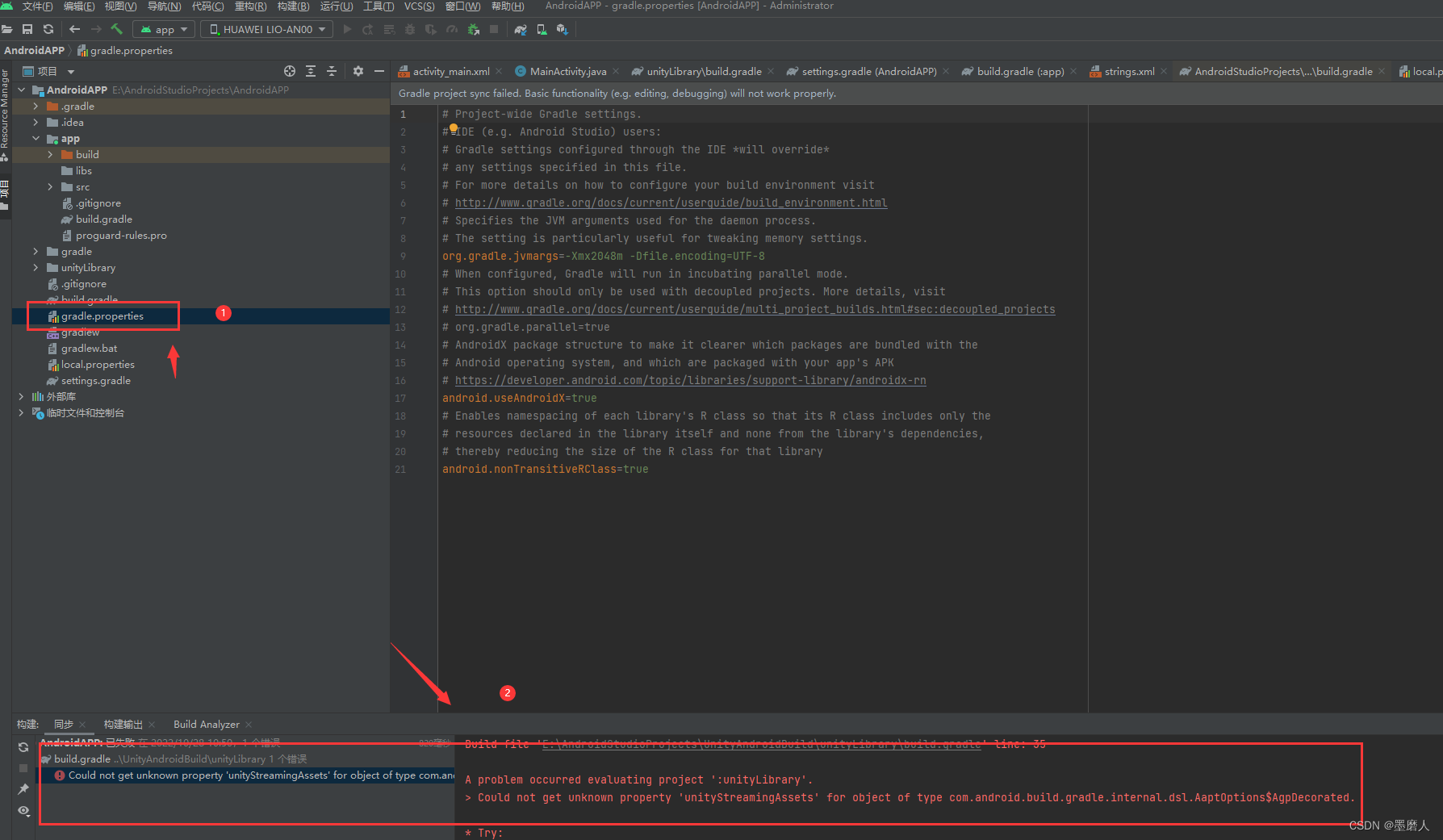Open the unityLibrary build.gradle file link in error output

(761, 744)
